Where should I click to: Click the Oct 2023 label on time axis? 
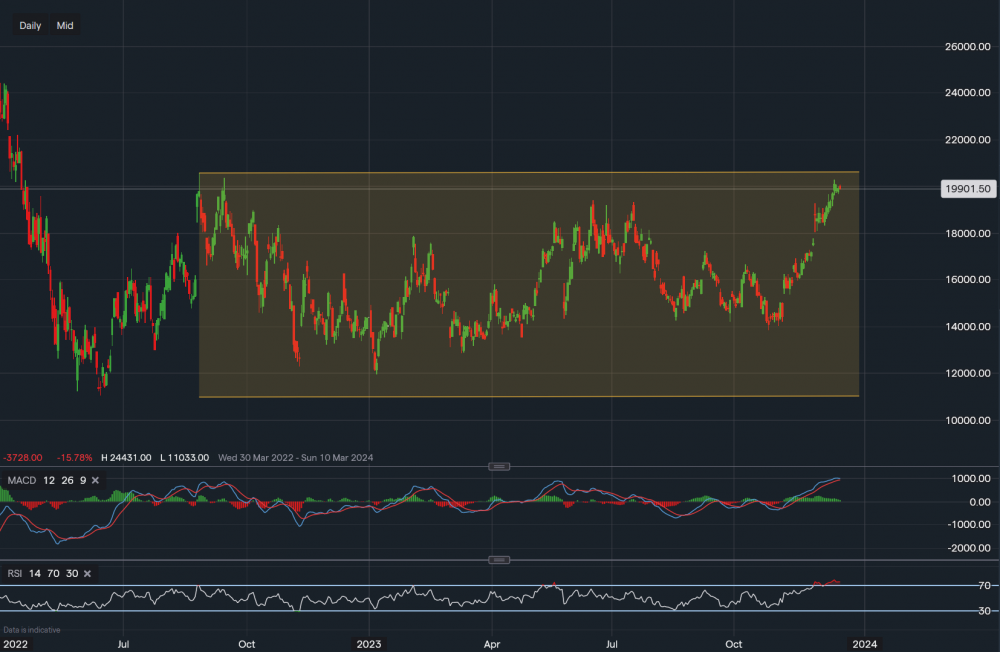[734, 643]
